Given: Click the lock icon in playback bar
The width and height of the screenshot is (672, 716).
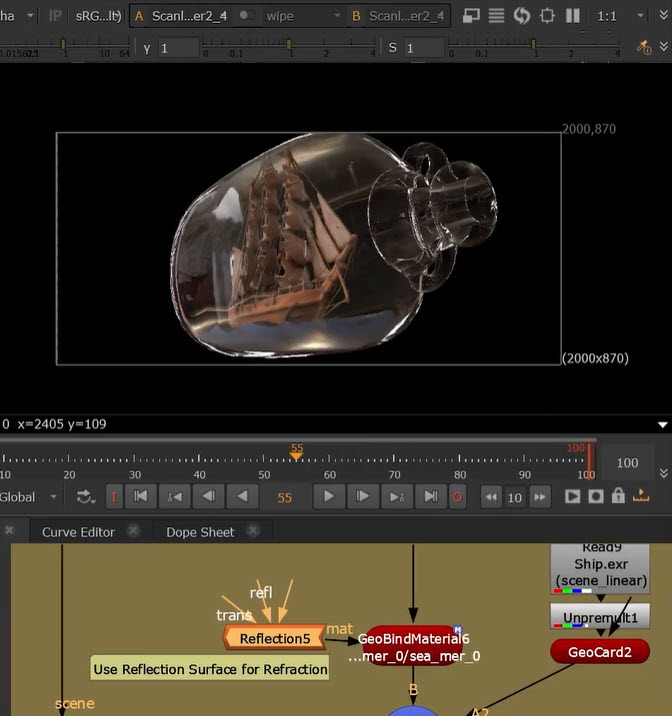Looking at the screenshot, I should (619, 496).
